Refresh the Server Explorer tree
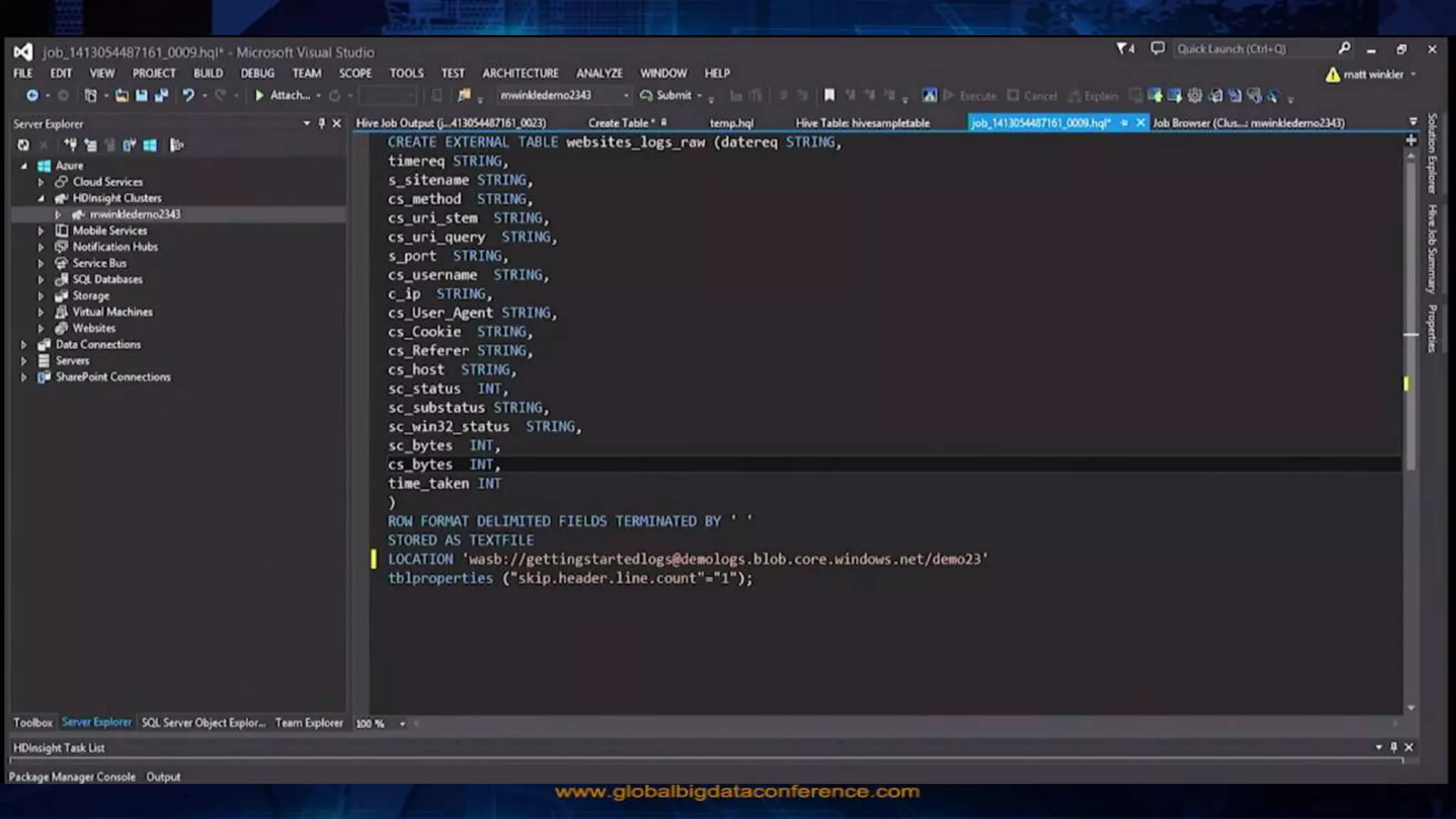1456x819 pixels. point(23,145)
